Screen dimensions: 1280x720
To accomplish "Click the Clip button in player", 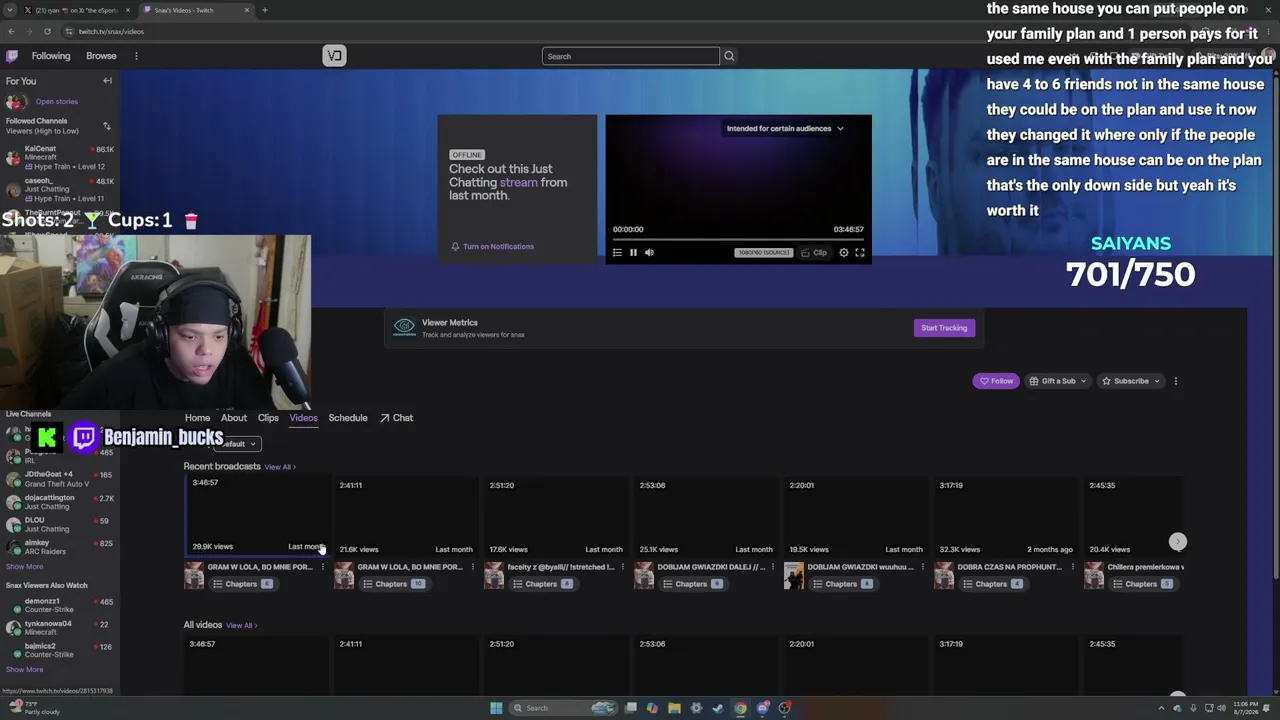I will [x=815, y=253].
